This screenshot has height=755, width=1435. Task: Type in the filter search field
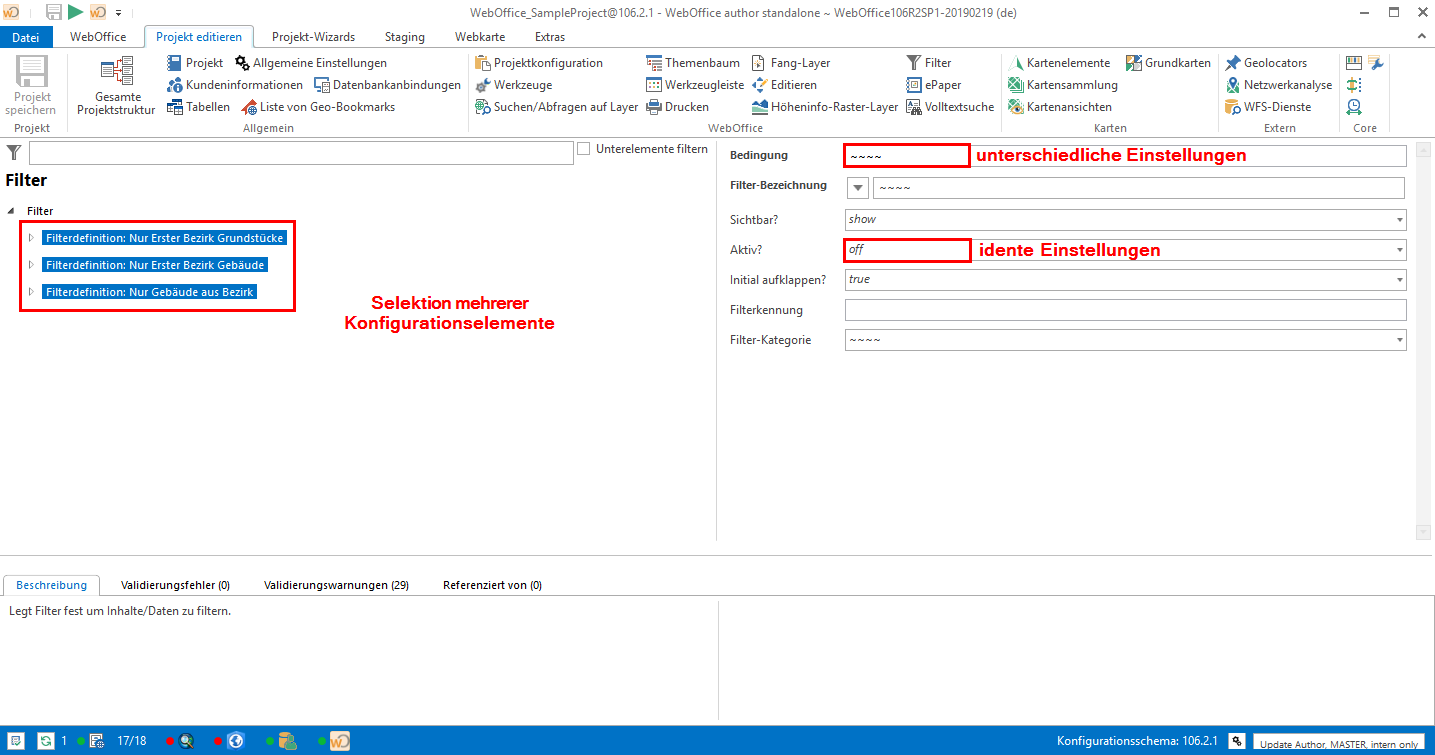(x=300, y=152)
